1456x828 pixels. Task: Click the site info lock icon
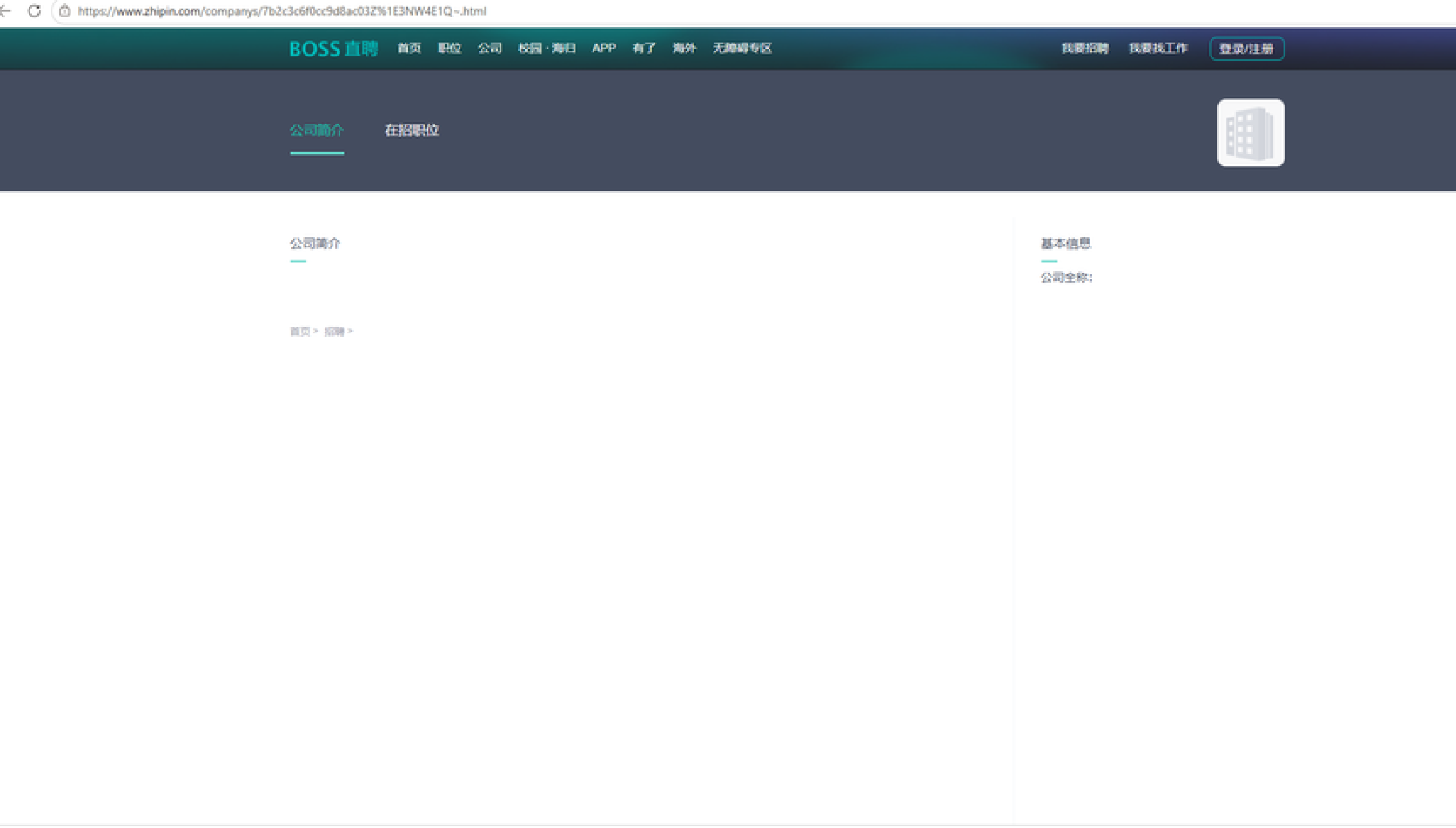pos(65,11)
